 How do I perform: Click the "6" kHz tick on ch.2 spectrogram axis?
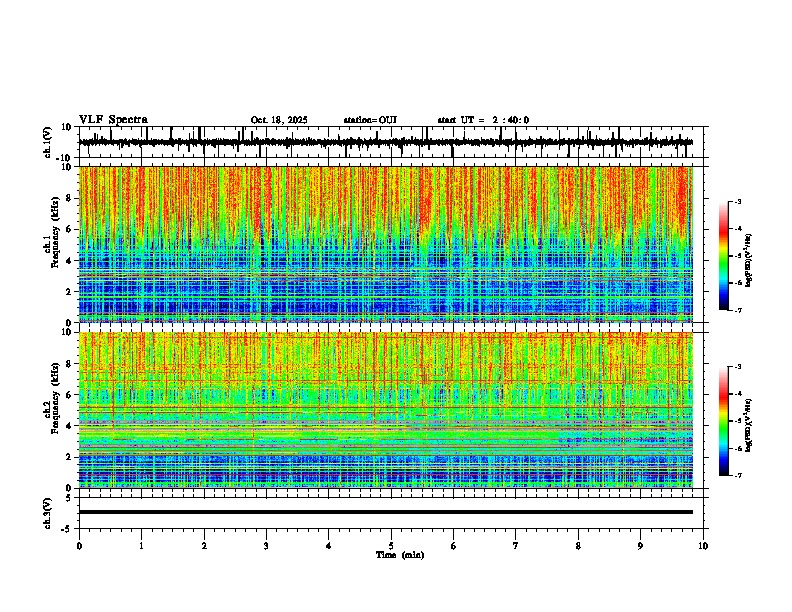tap(70, 395)
